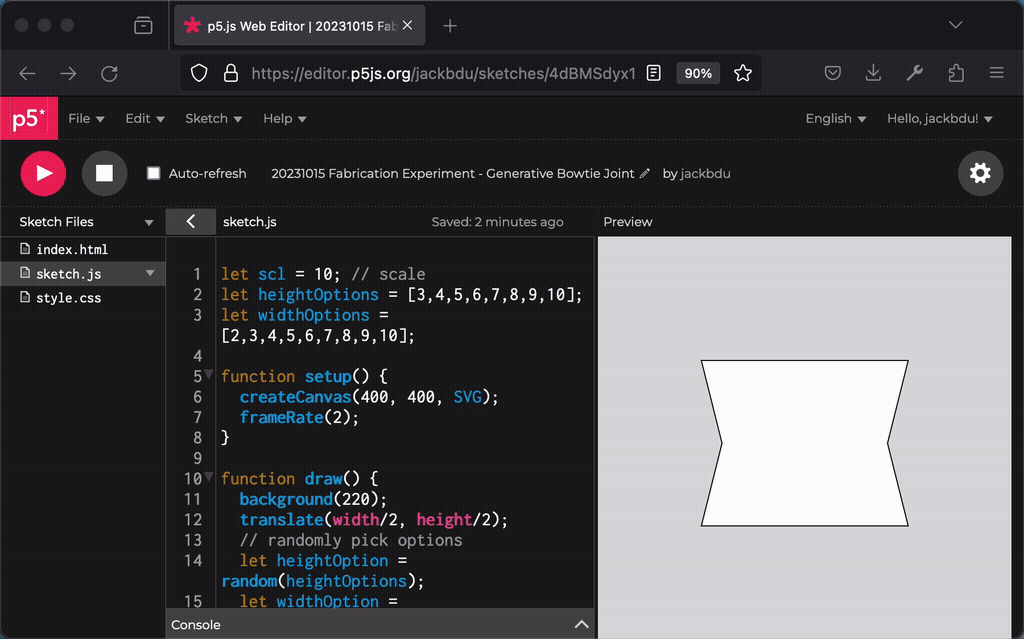Expand the Console panel chevron
This screenshot has height=639, width=1024.
[x=581, y=625]
